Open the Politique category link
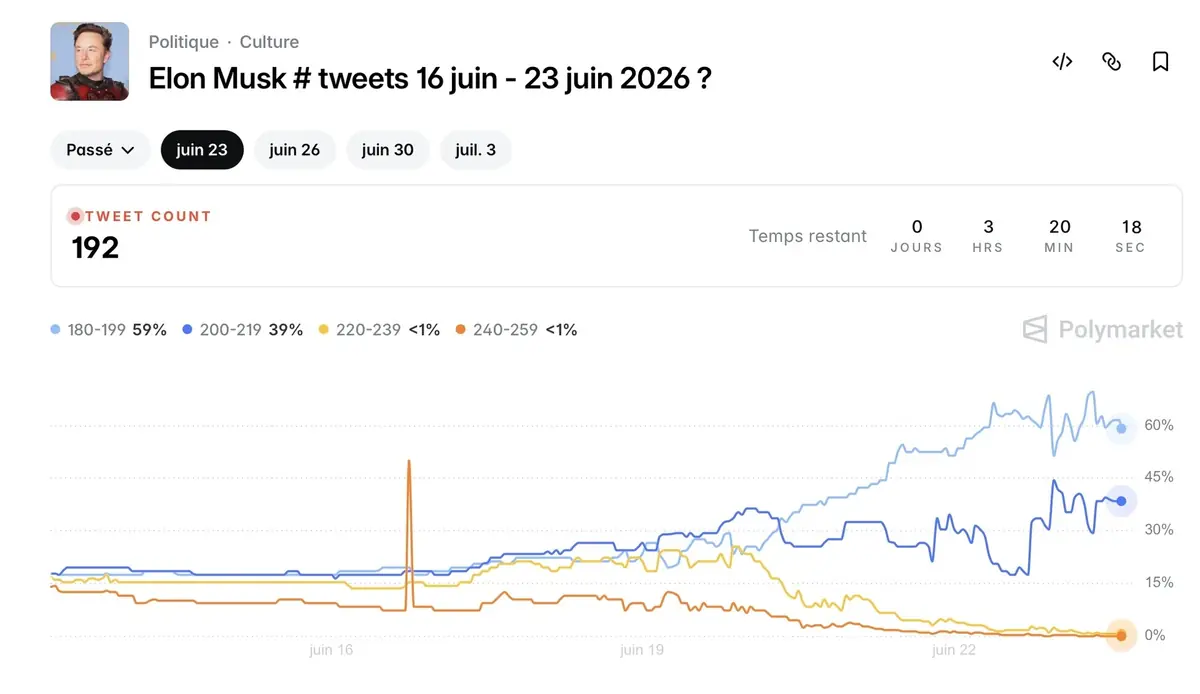 point(184,42)
